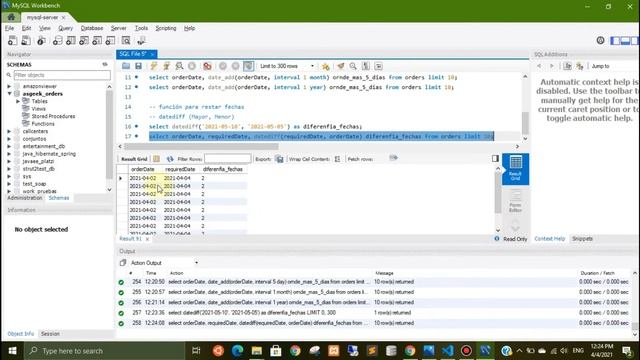Click the Jump to button in SQL Additions

600,66
